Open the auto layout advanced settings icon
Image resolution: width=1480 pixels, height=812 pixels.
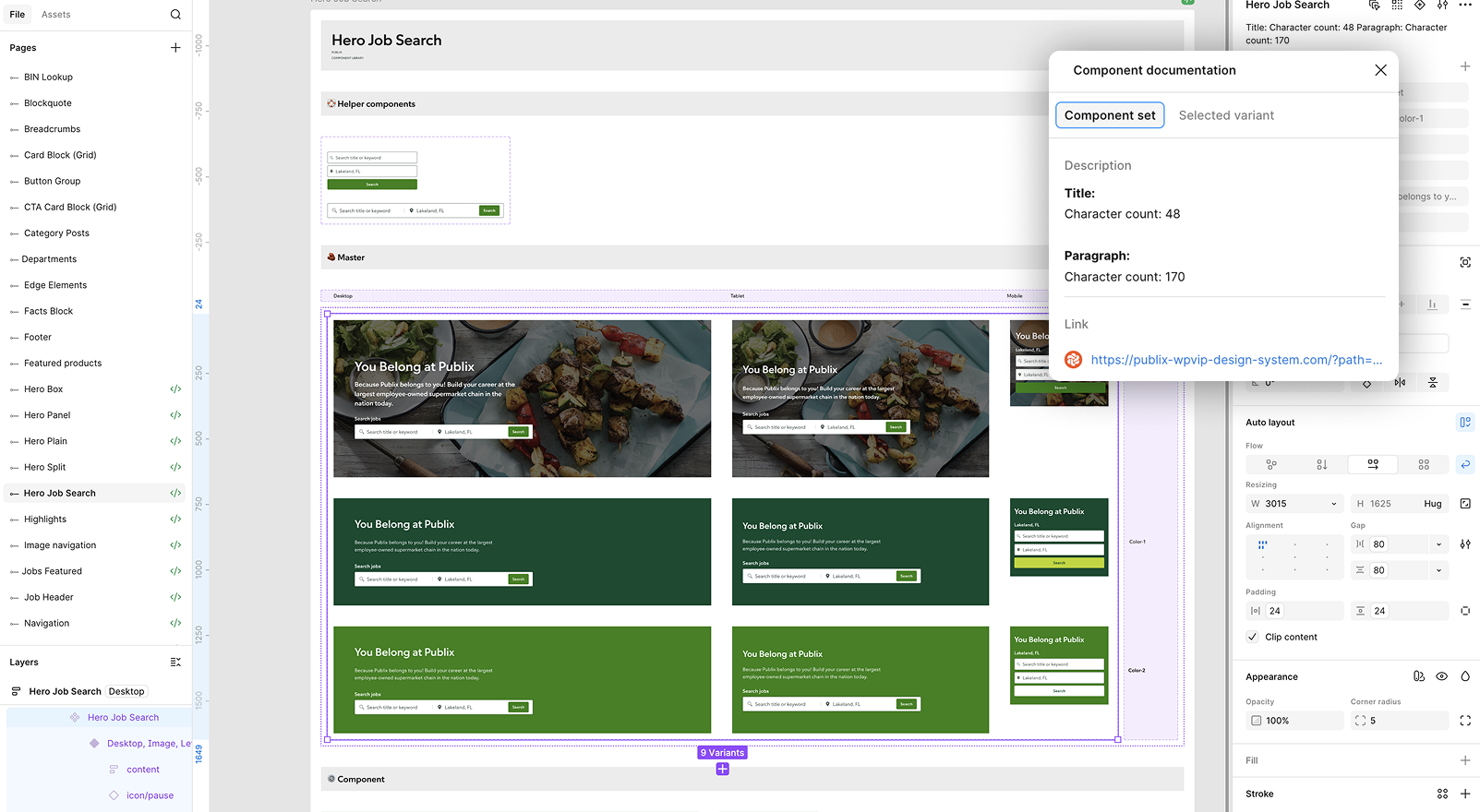(1465, 544)
